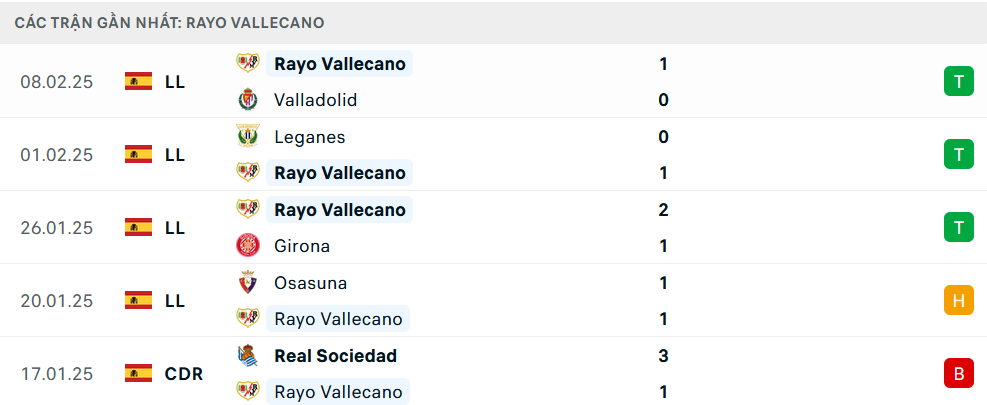Click the CDR competition label
This screenshot has width=987, height=405.
pos(184,374)
